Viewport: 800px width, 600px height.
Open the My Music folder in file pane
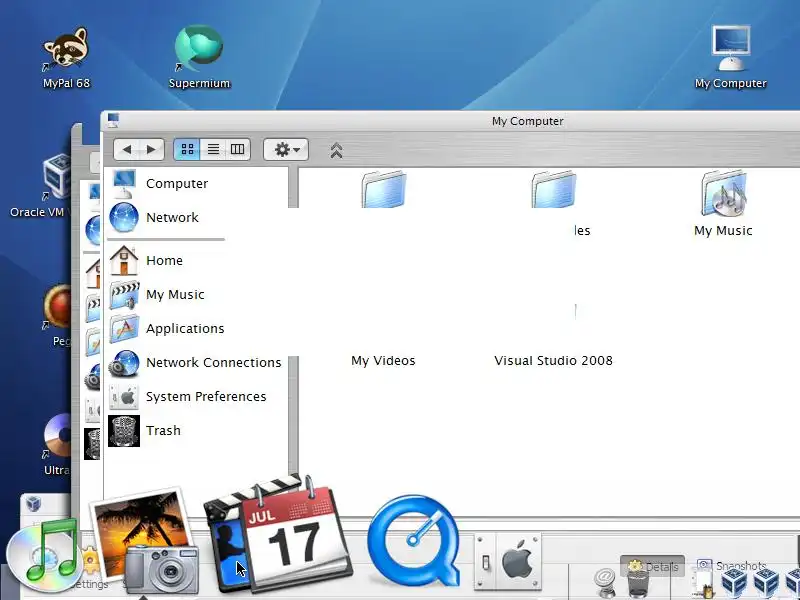click(723, 204)
